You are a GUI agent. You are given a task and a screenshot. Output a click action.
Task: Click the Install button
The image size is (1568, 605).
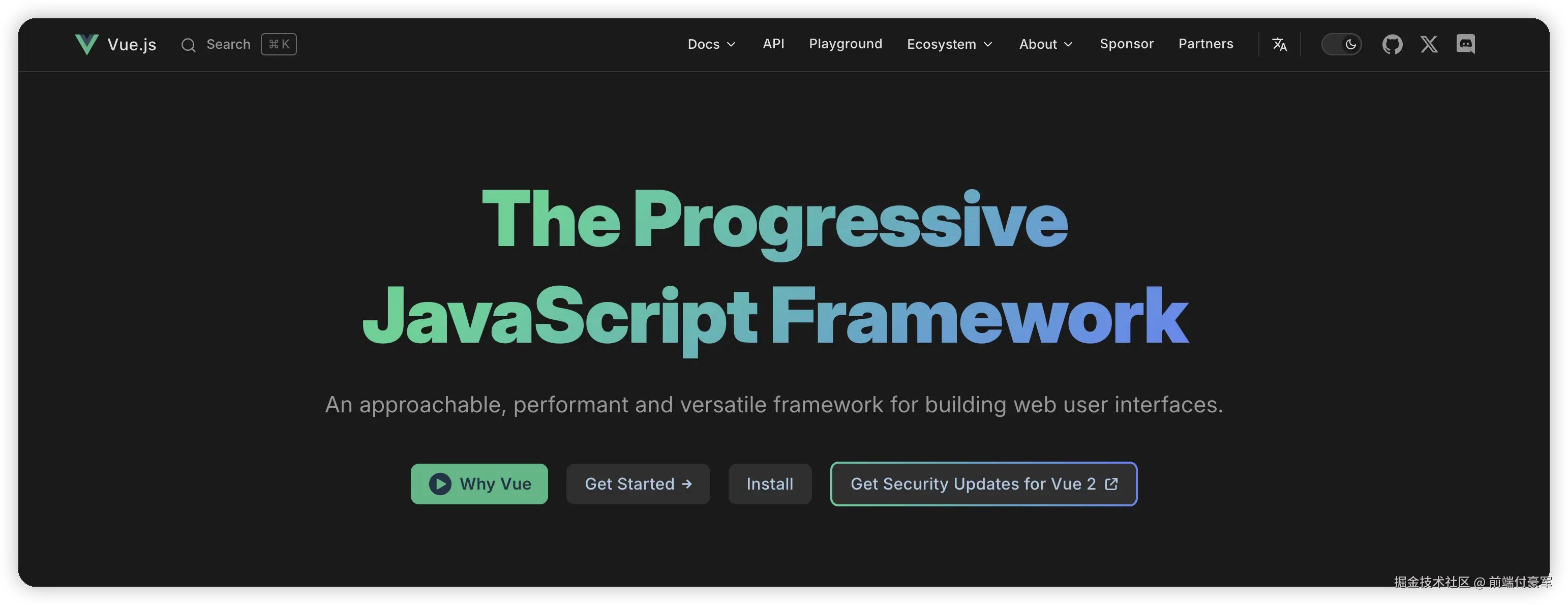(x=769, y=484)
